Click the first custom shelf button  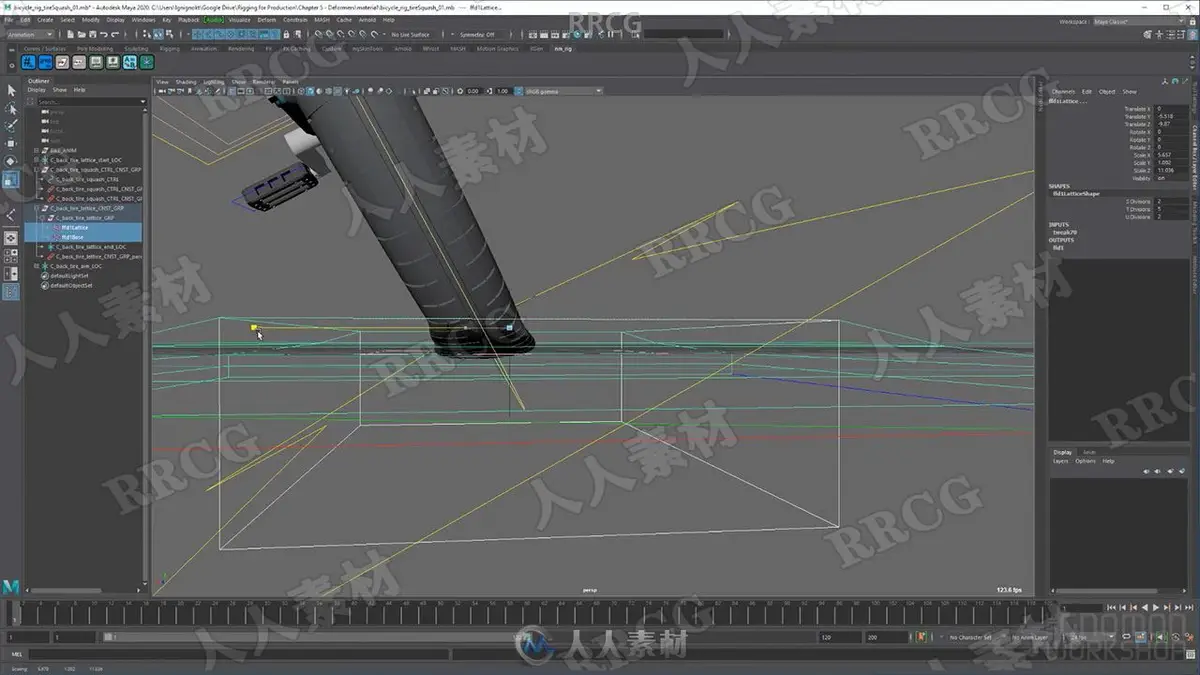[28, 62]
